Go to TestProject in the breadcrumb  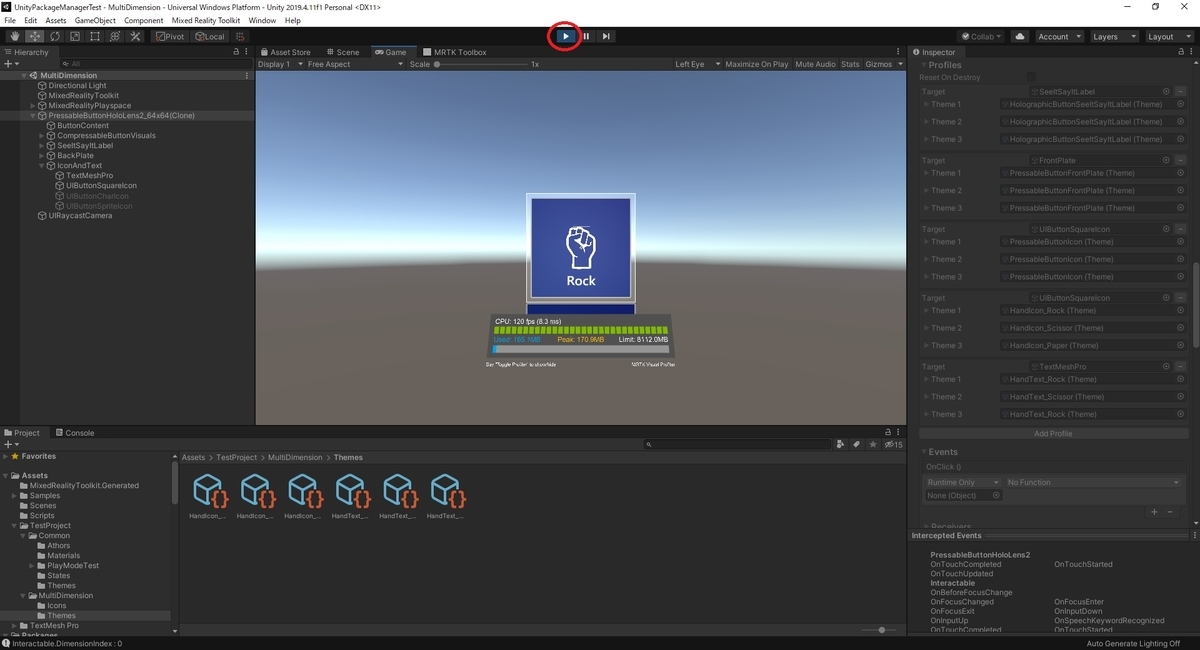[x=234, y=457]
